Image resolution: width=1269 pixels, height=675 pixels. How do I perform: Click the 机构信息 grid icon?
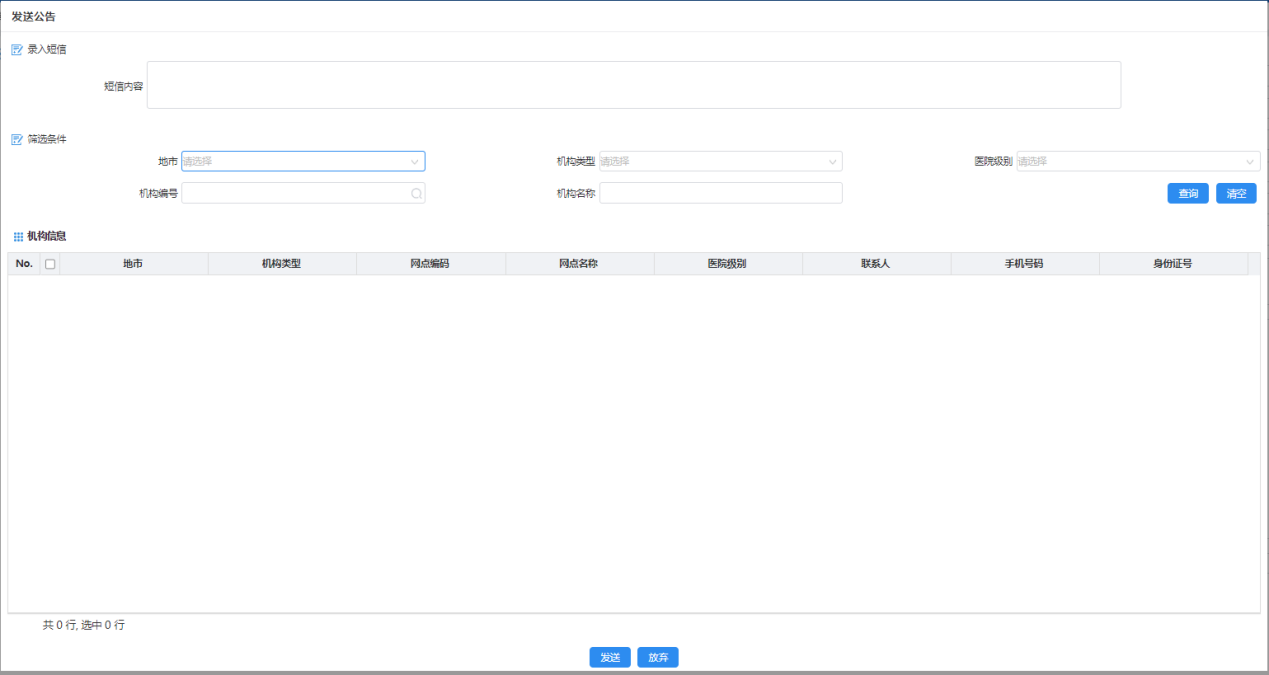point(17,237)
